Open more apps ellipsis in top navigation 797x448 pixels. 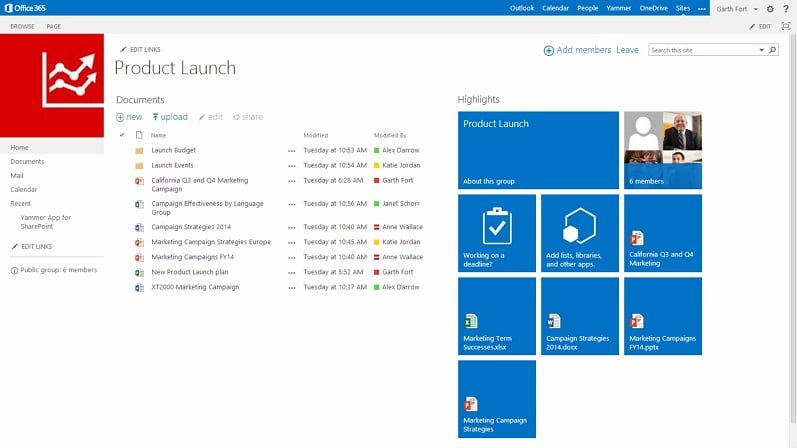click(x=702, y=9)
